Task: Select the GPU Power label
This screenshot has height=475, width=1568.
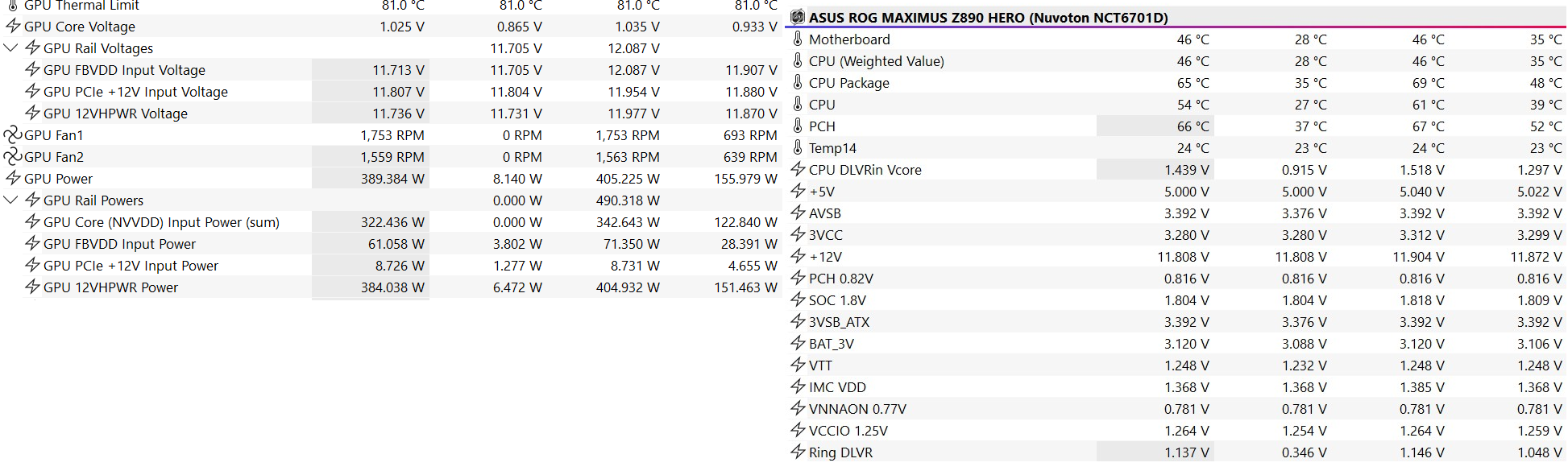Action: 58,179
